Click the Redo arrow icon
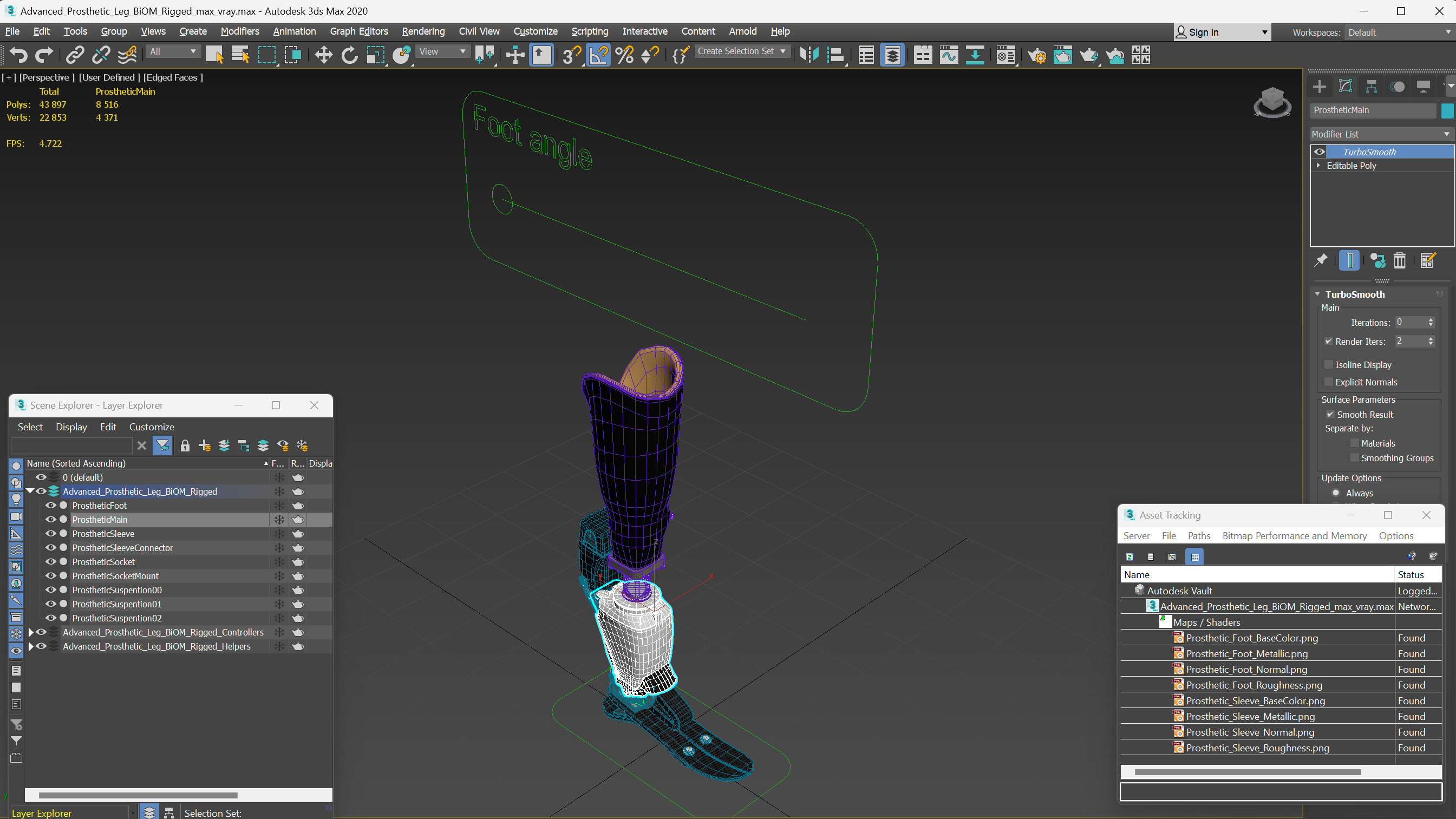 [x=44, y=55]
